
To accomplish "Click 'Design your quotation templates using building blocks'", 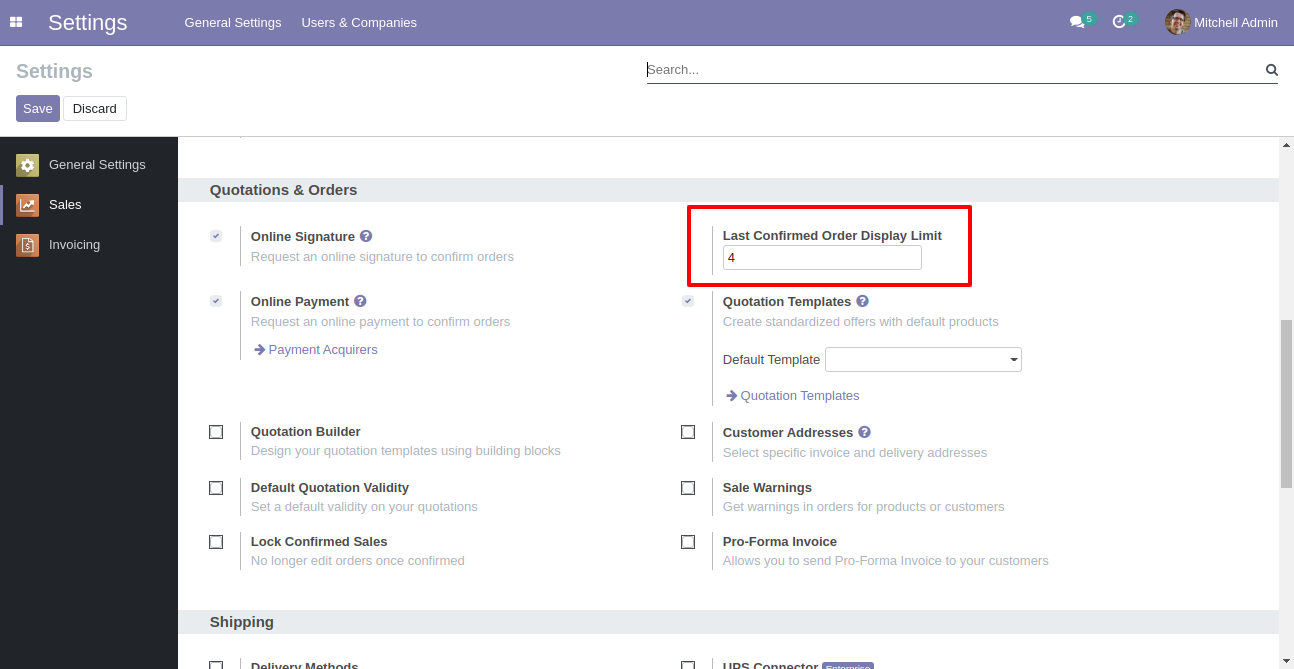I will pos(406,451).
